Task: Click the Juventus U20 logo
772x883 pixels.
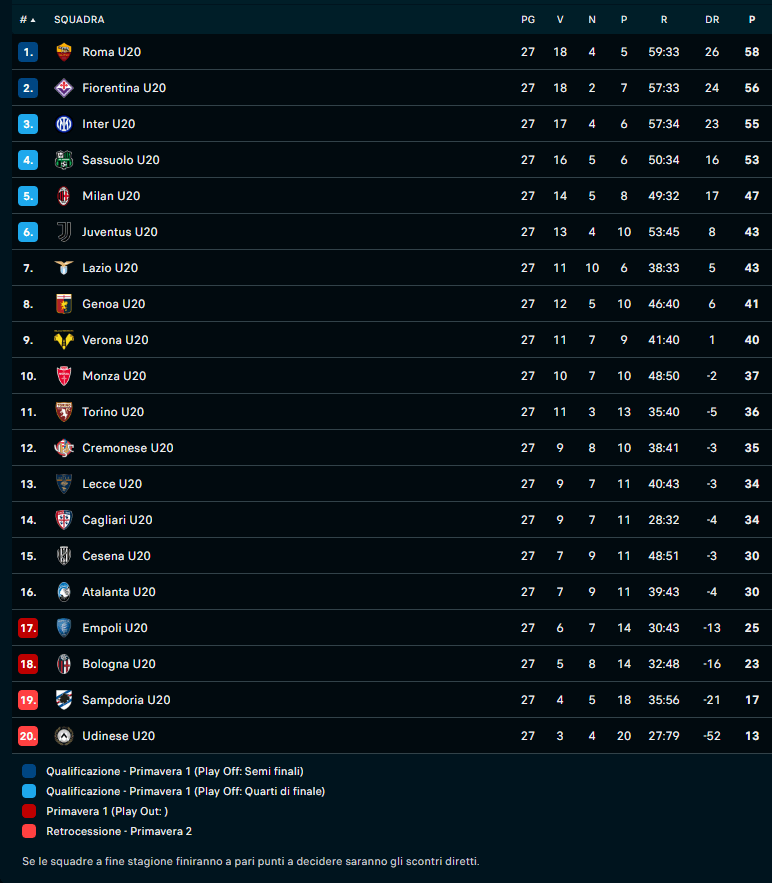Action: (64, 232)
